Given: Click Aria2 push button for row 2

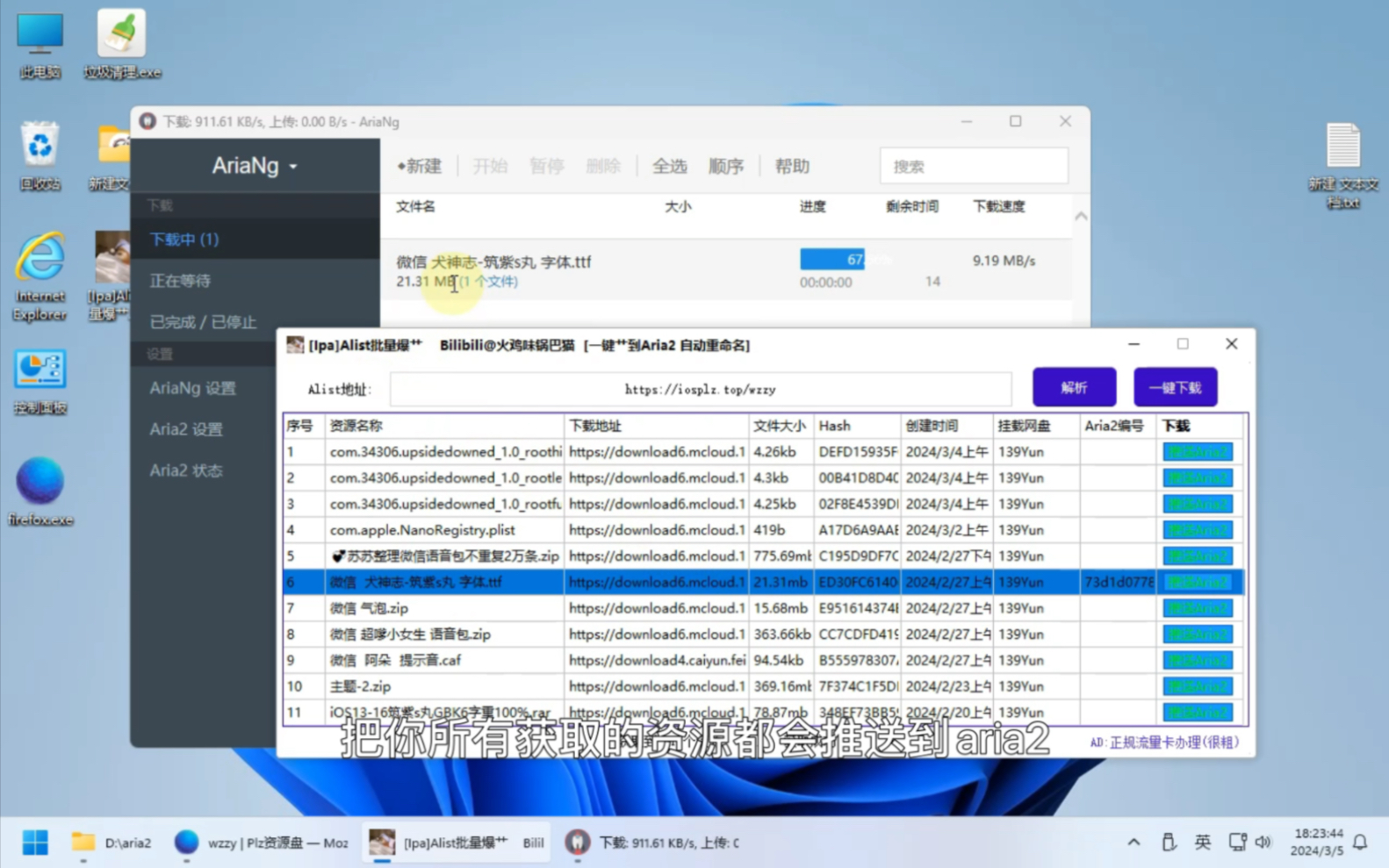Looking at the screenshot, I should pyautogui.click(x=1198, y=477).
